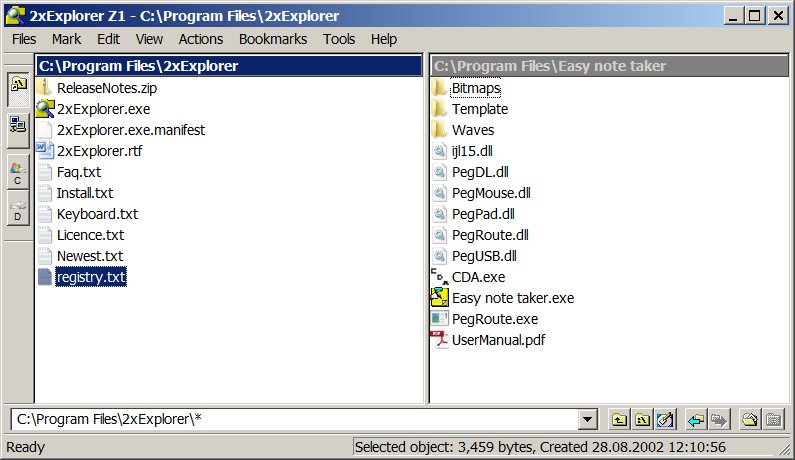Image resolution: width=795 pixels, height=460 pixels.
Task: Select Newest.txt in left pane
Action: pyautogui.click(x=90, y=256)
